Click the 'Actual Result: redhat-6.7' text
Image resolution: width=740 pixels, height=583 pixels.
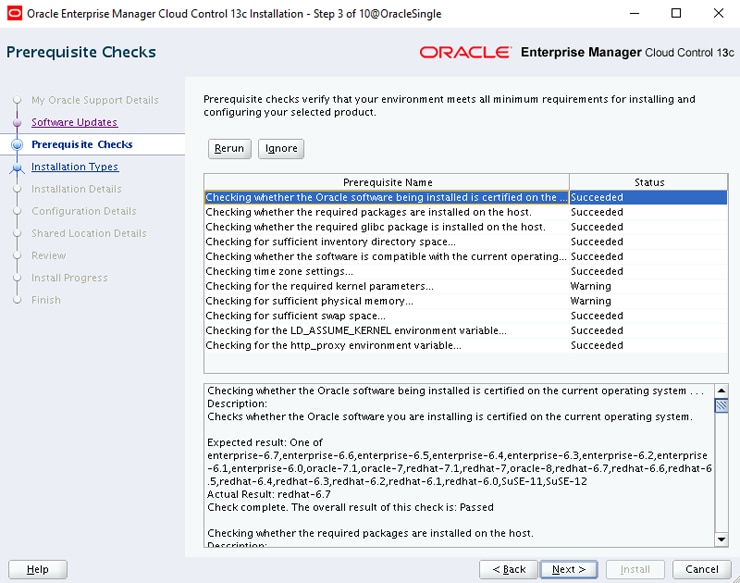269,494
